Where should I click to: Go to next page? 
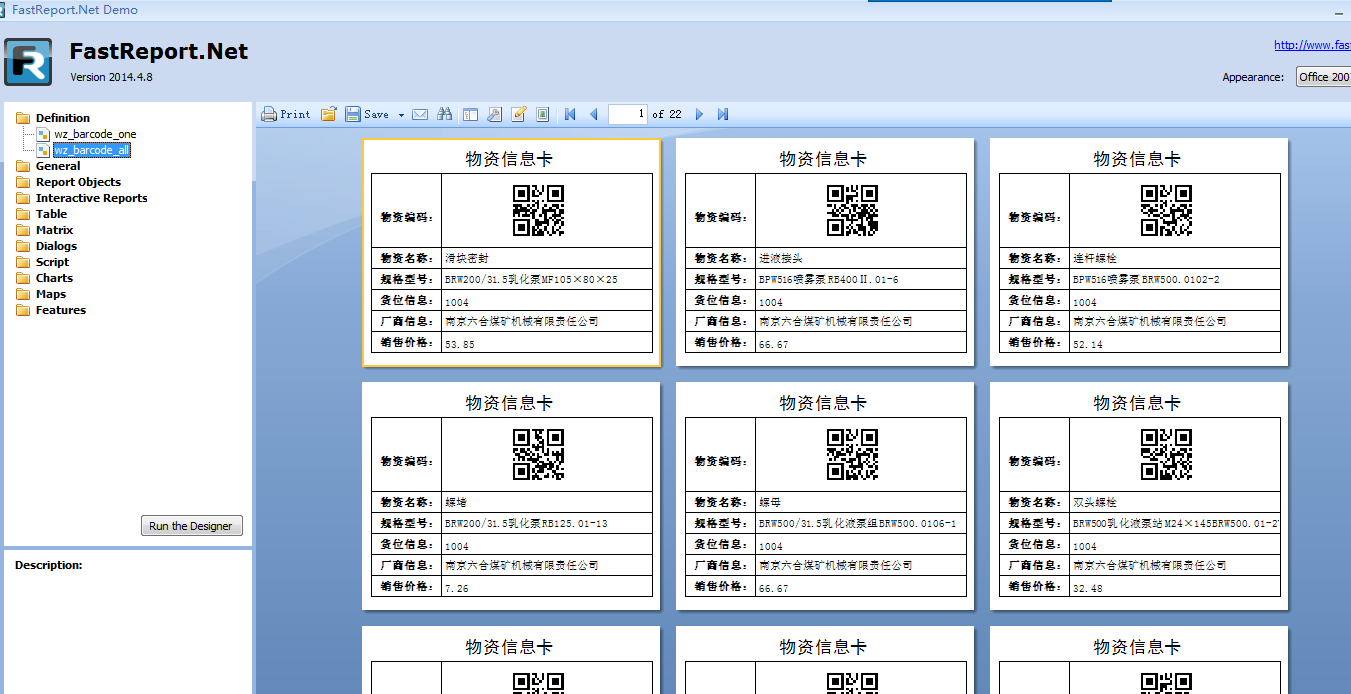pos(699,114)
